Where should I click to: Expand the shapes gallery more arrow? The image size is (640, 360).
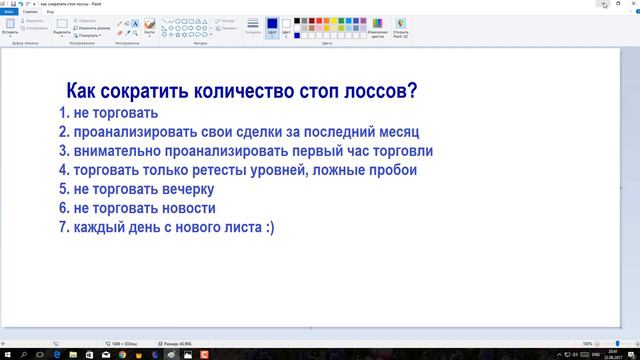point(211,35)
